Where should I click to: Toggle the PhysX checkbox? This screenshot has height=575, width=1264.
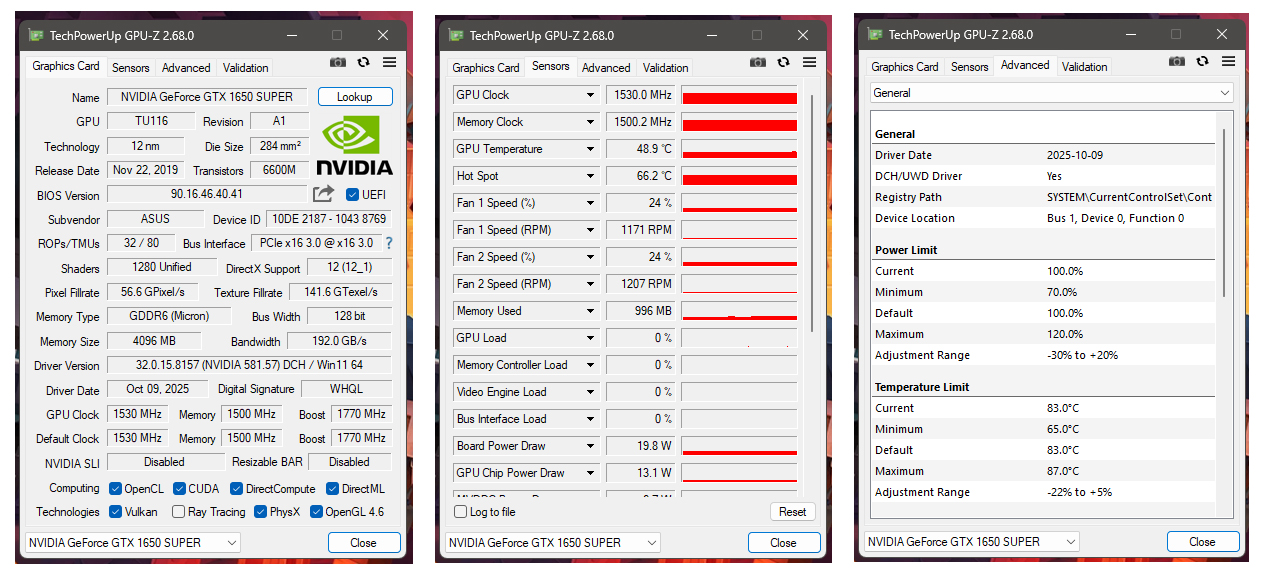tap(261, 512)
